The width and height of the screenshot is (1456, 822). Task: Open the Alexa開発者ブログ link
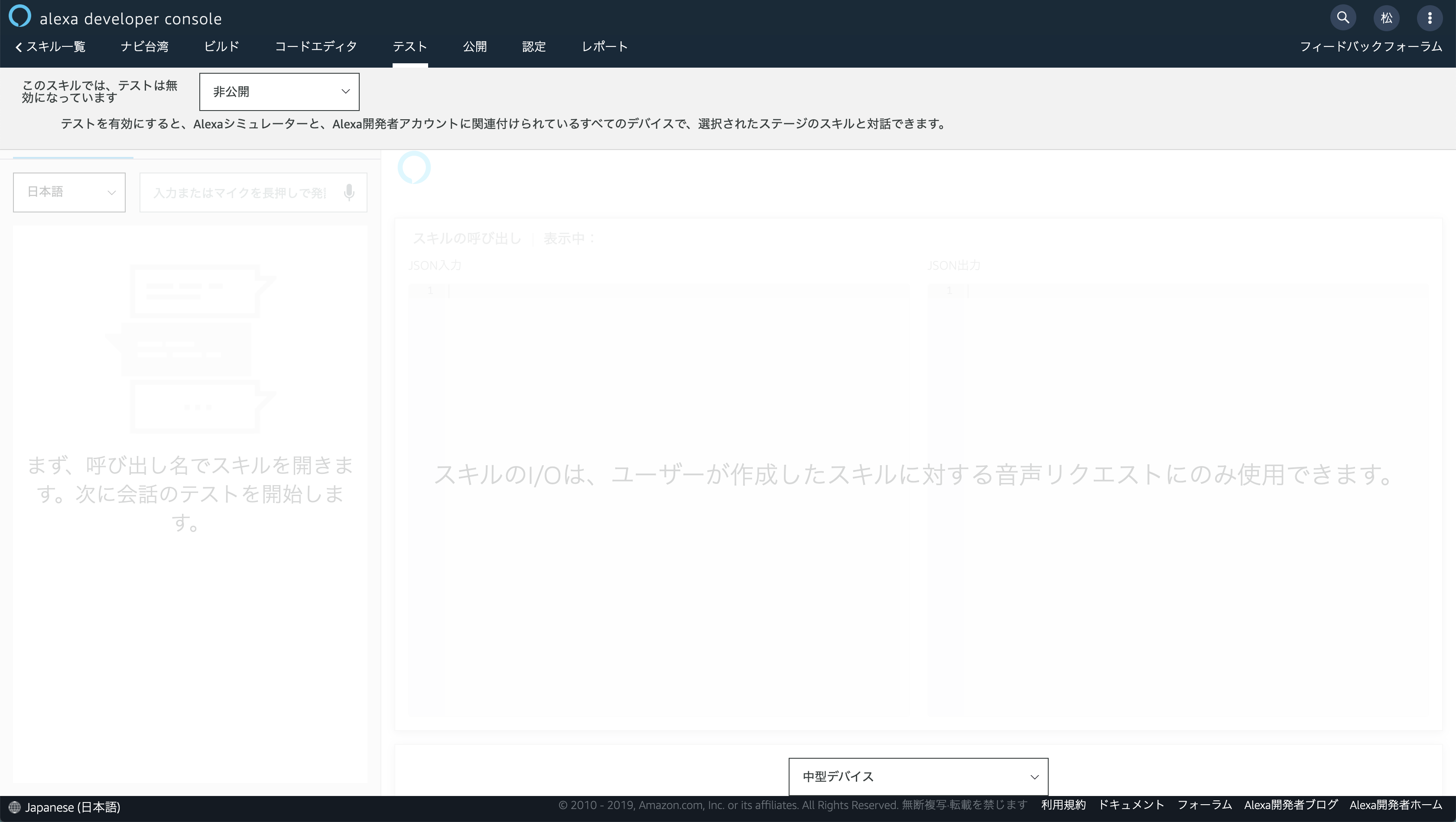tap(1291, 805)
